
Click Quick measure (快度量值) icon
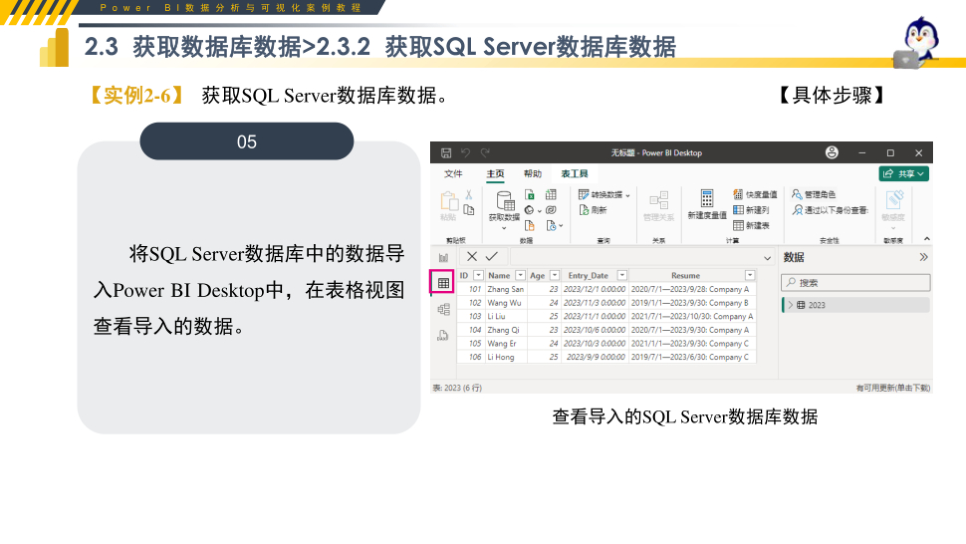click(x=737, y=195)
